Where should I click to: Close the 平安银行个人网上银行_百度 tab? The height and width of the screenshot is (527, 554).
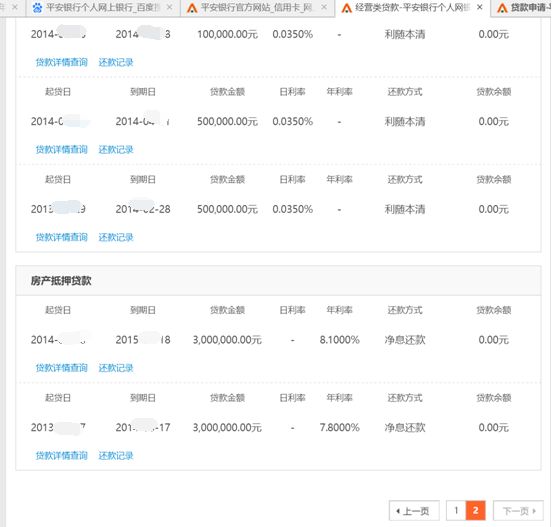(170, 7)
